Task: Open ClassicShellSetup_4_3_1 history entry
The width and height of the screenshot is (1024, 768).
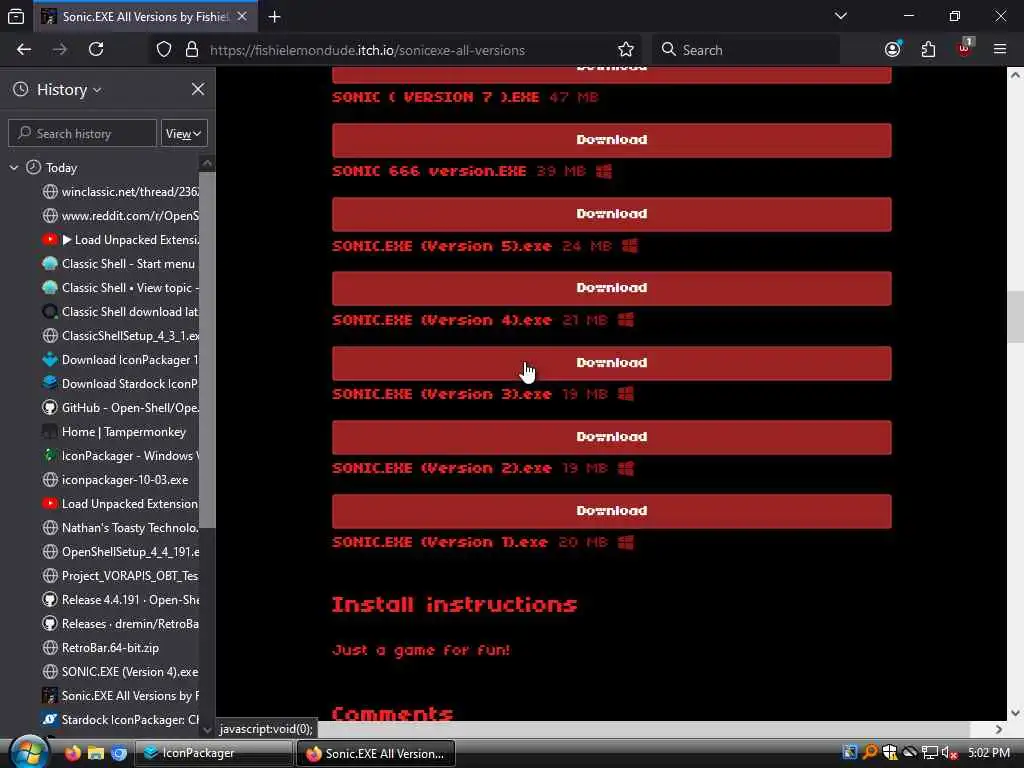Action: point(121,336)
